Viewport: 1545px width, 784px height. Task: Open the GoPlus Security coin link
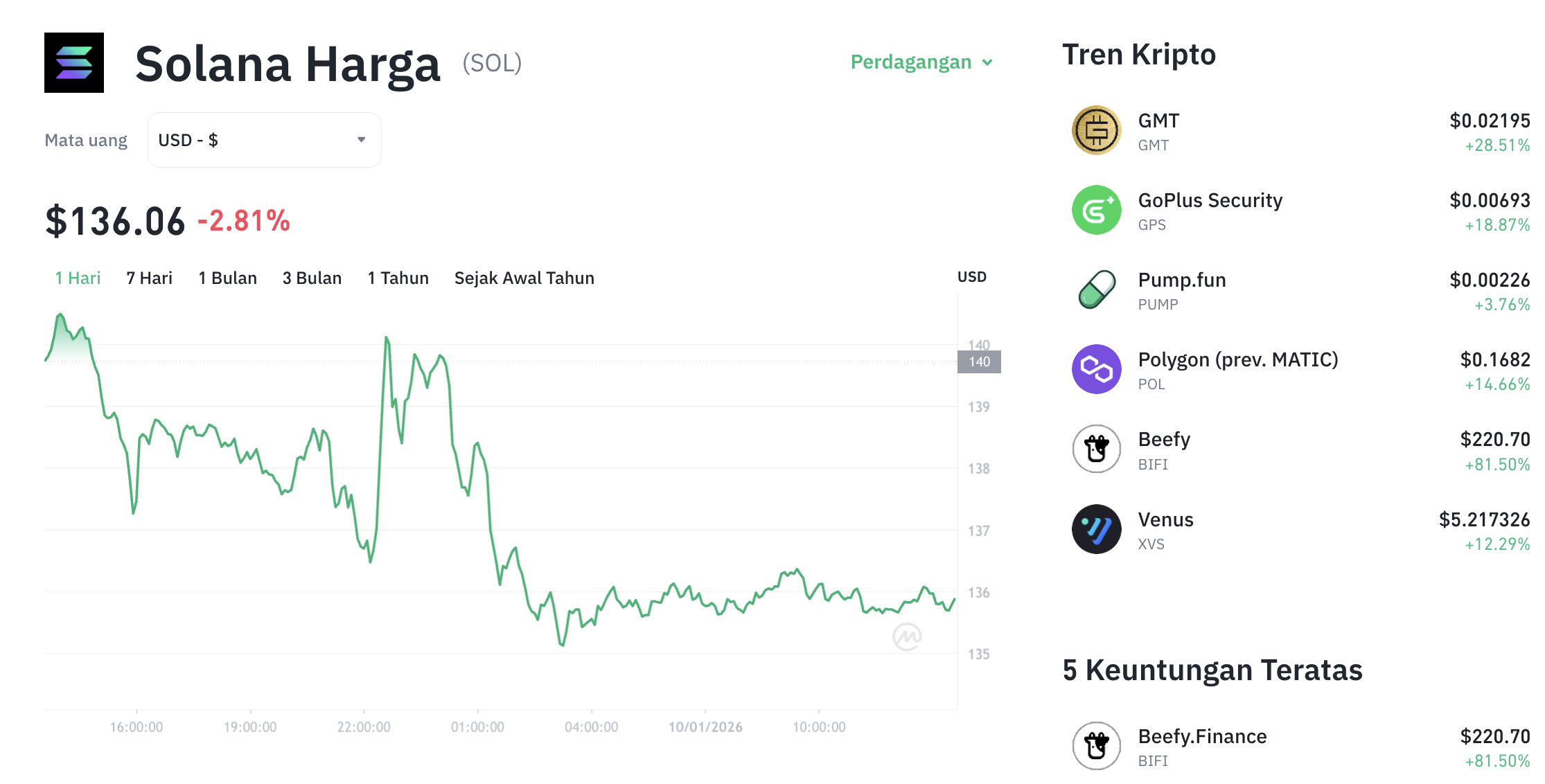tap(1210, 200)
